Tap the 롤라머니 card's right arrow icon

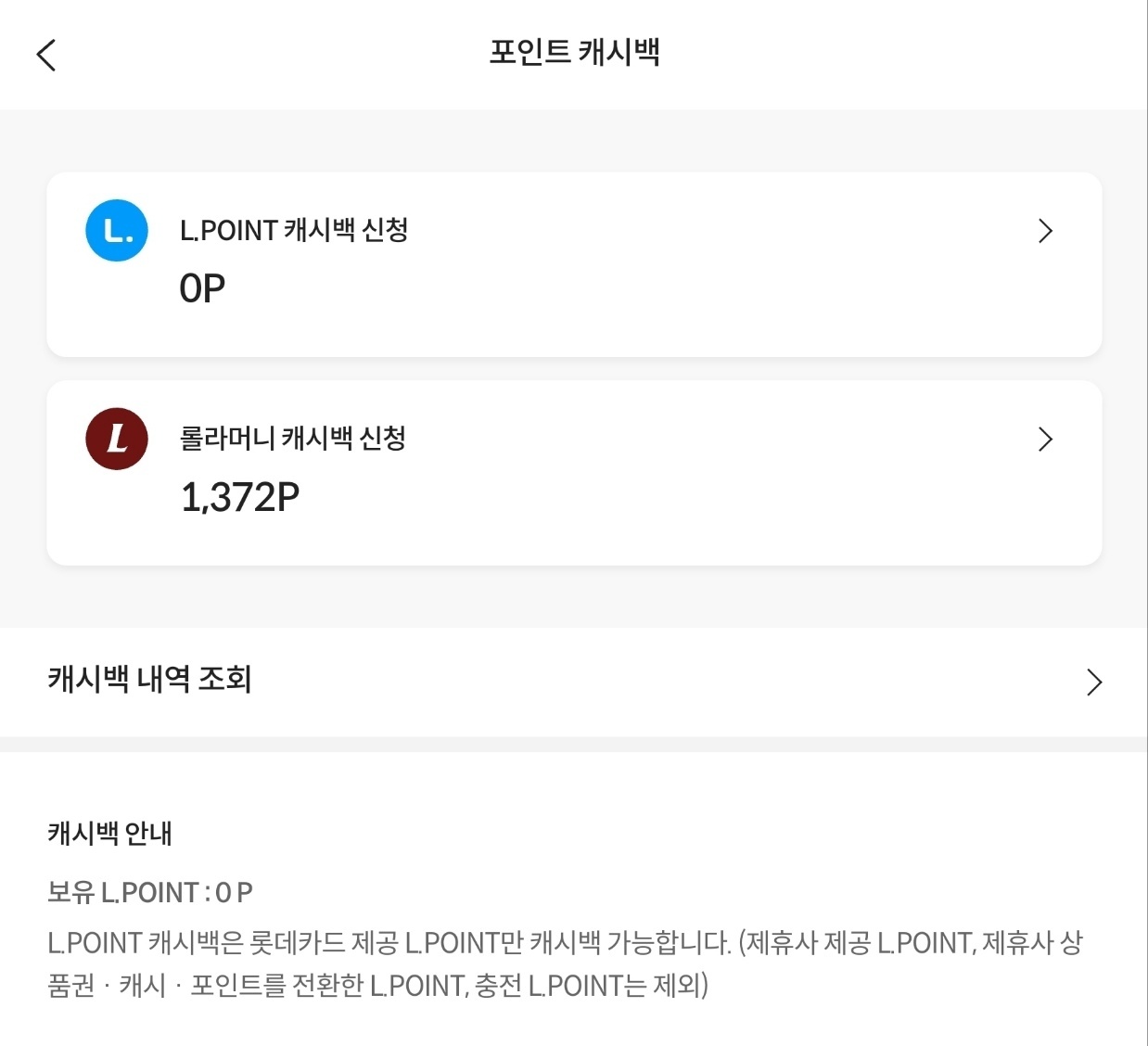1046,440
